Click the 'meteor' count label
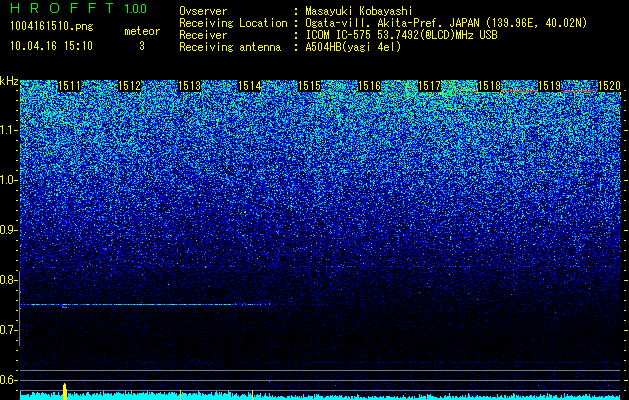 click(142, 31)
